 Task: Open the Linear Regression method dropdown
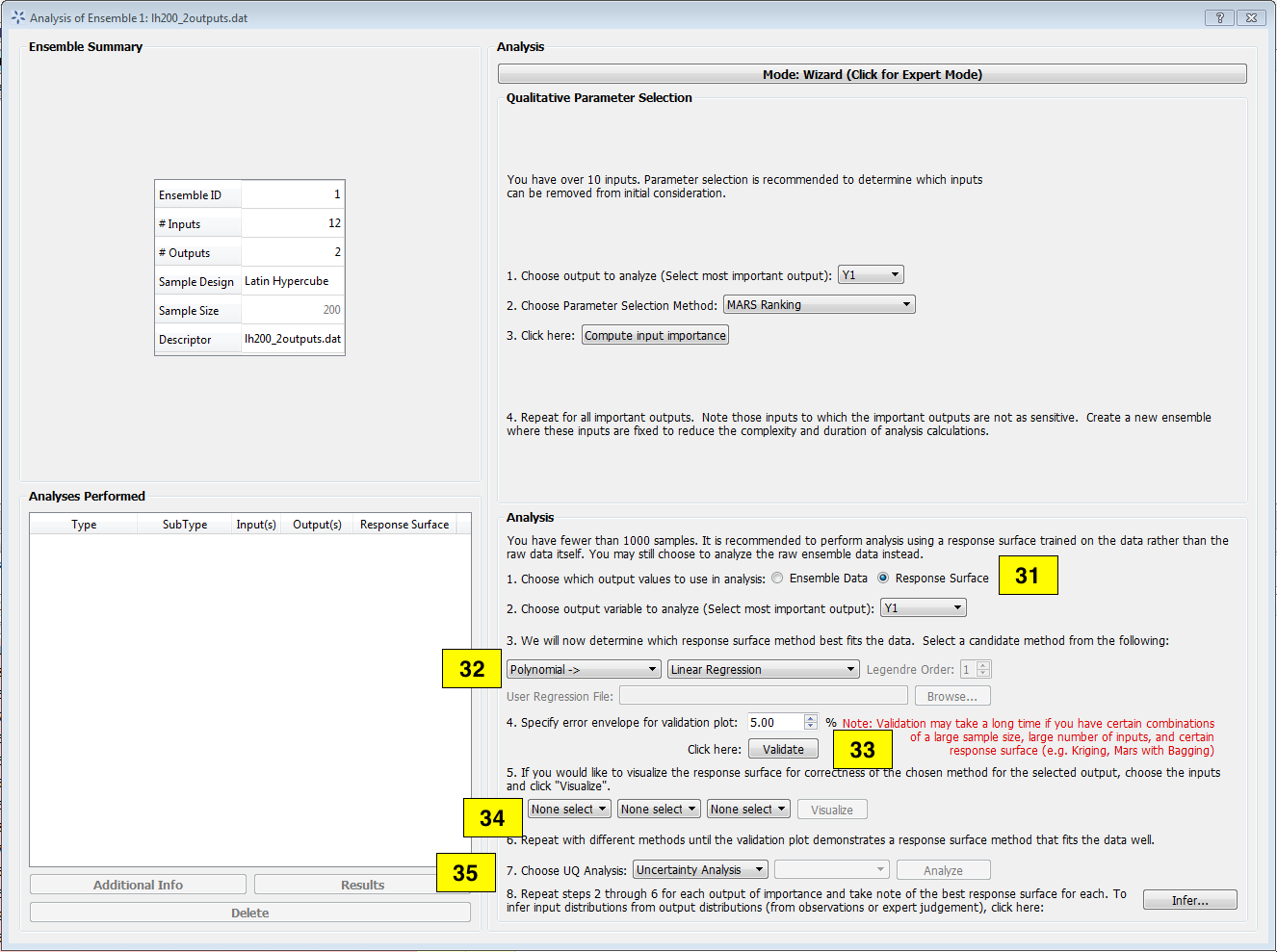tap(762, 668)
